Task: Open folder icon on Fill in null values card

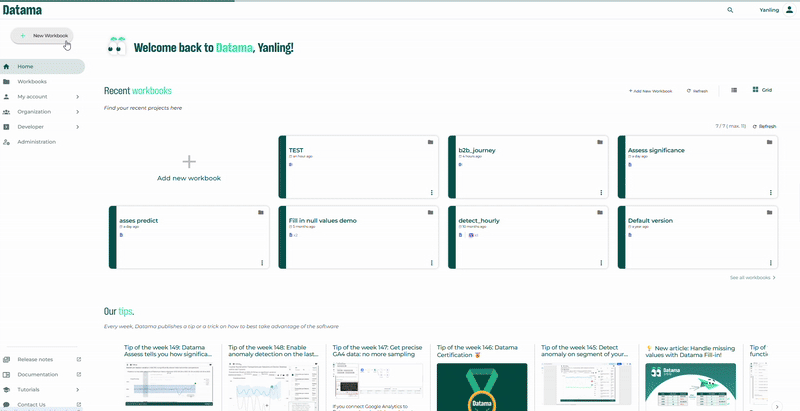Action: coord(431,212)
